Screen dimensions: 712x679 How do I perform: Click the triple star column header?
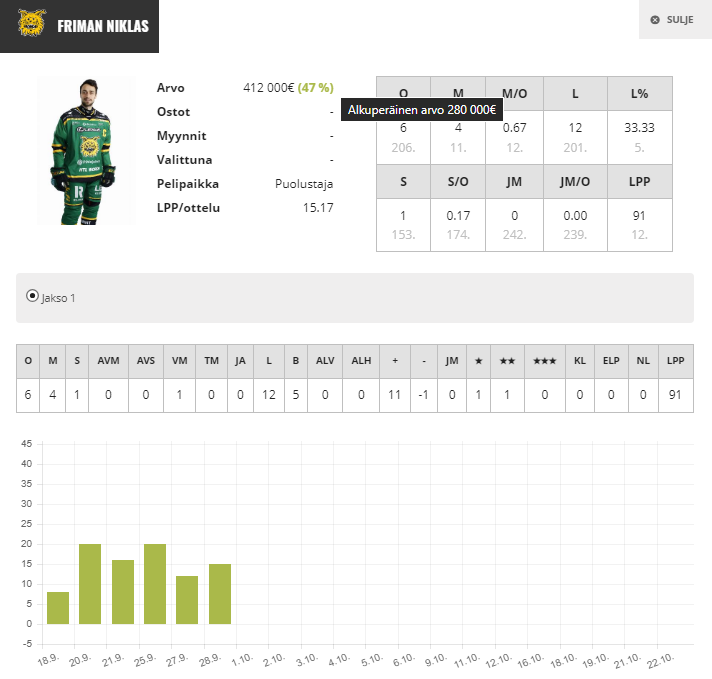544,361
